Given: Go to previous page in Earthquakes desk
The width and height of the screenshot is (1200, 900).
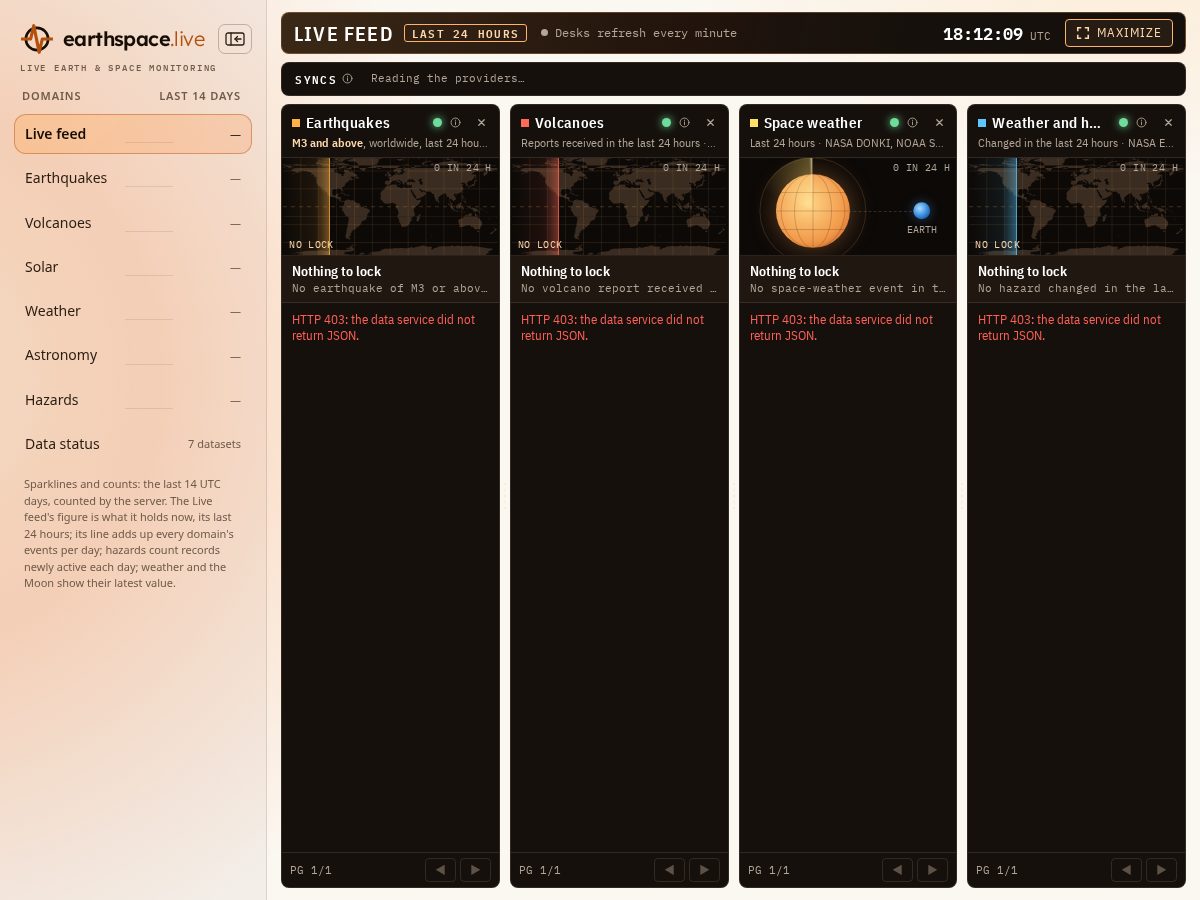Looking at the screenshot, I should [x=440, y=870].
